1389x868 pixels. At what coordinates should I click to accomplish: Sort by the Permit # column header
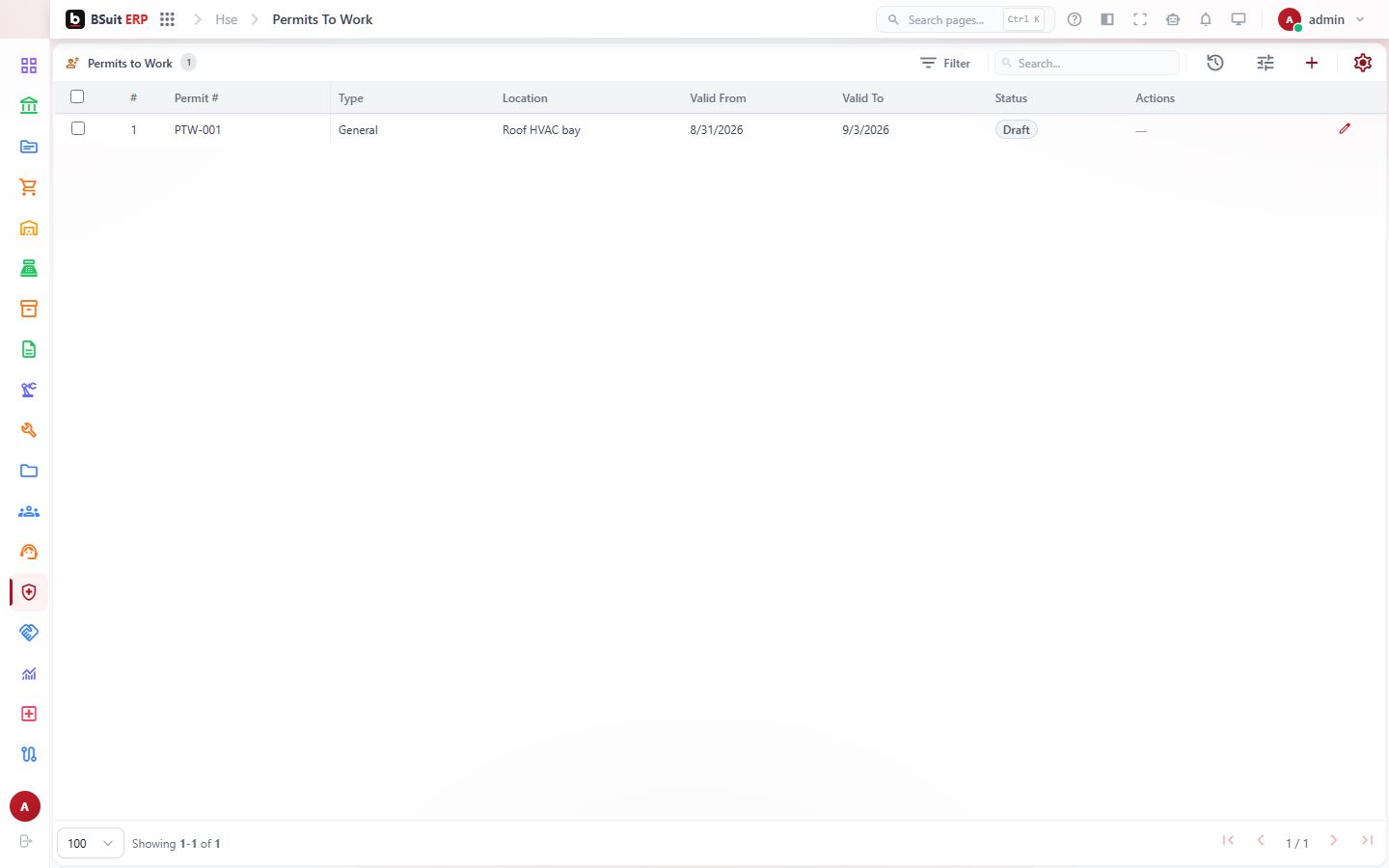pyautogui.click(x=197, y=98)
